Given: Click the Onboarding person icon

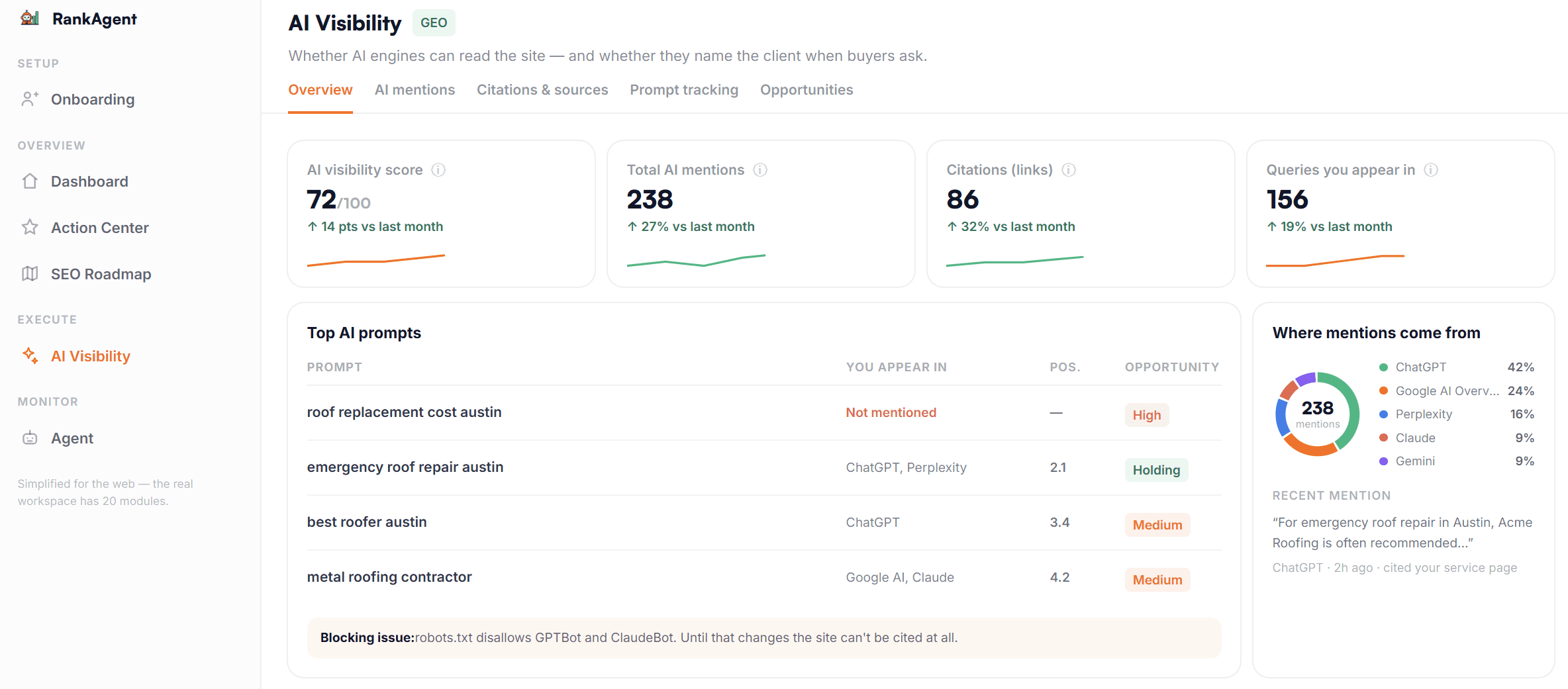Looking at the screenshot, I should (30, 99).
